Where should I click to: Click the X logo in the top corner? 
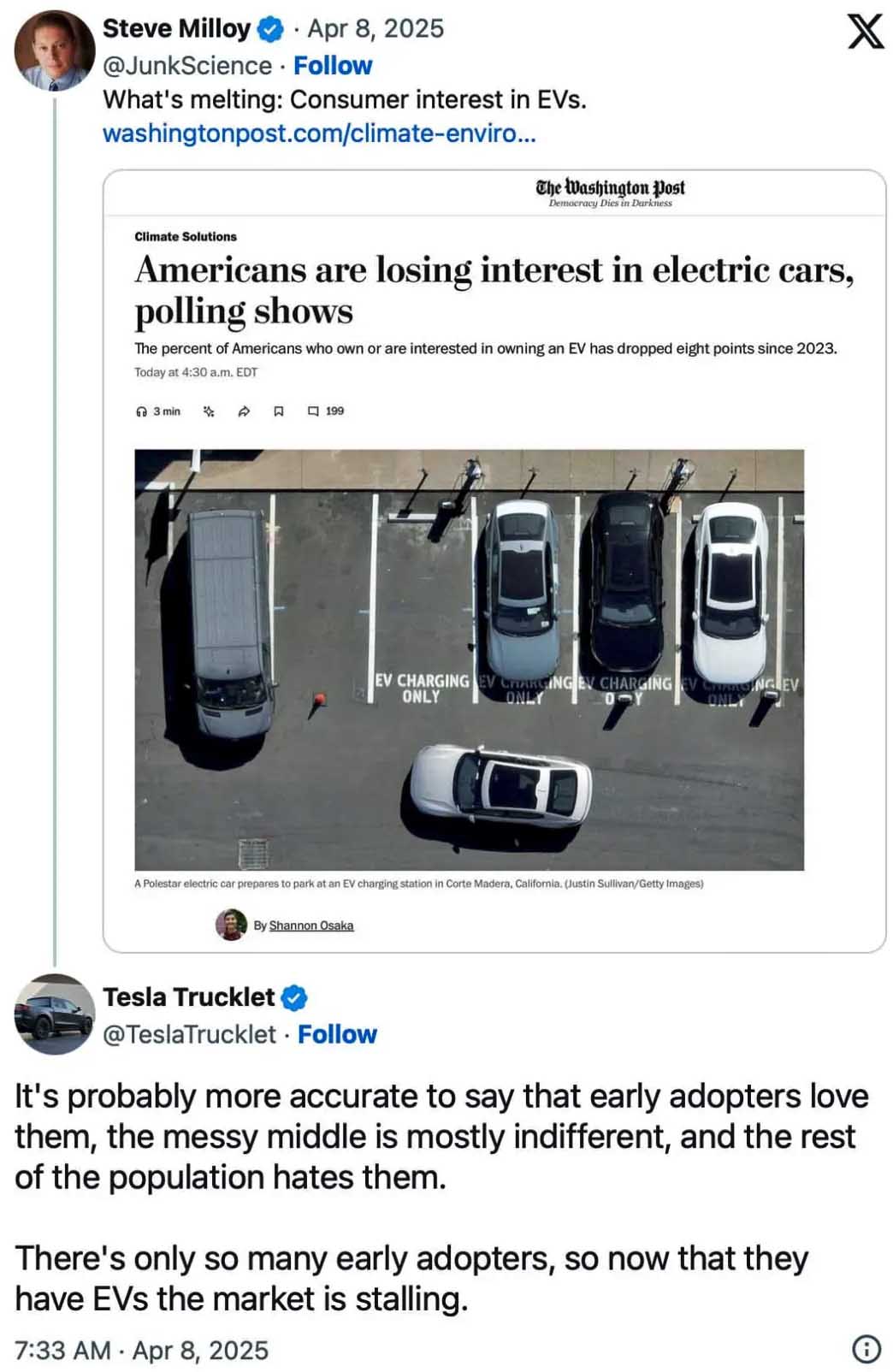pyautogui.click(x=867, y=32)
